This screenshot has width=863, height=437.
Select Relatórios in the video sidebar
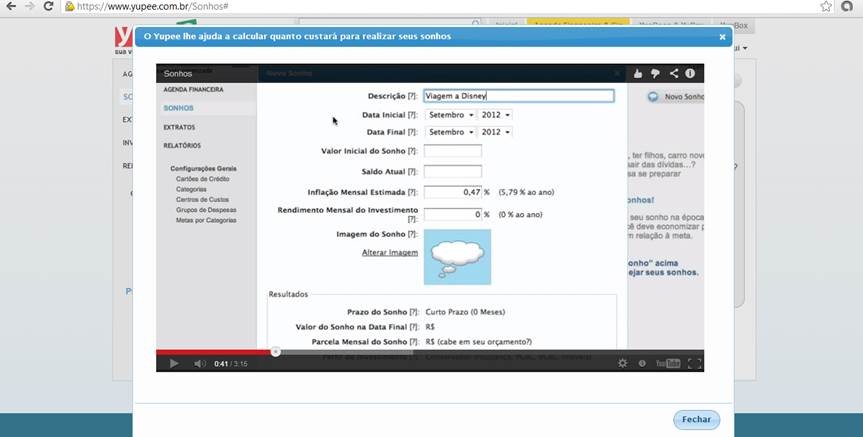click(x=182, y=146)
